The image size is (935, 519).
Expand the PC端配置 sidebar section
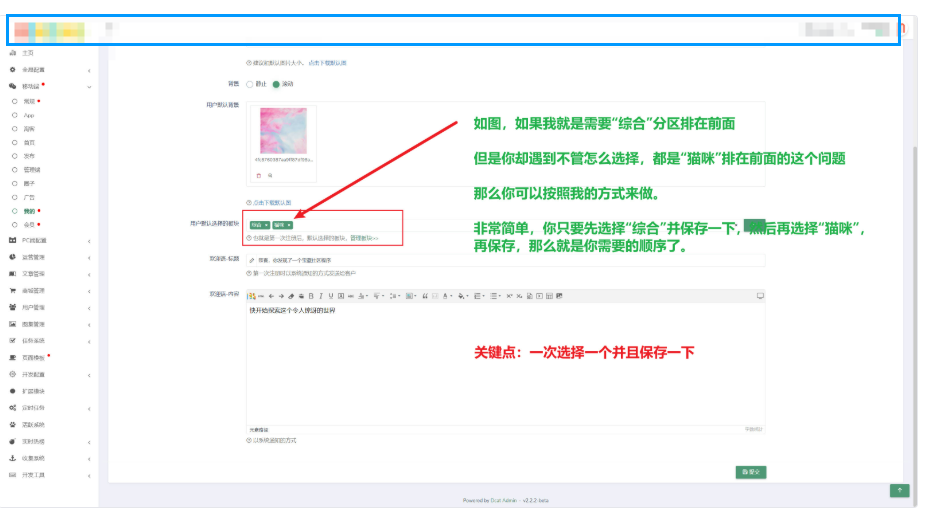[x=49, y=240]
